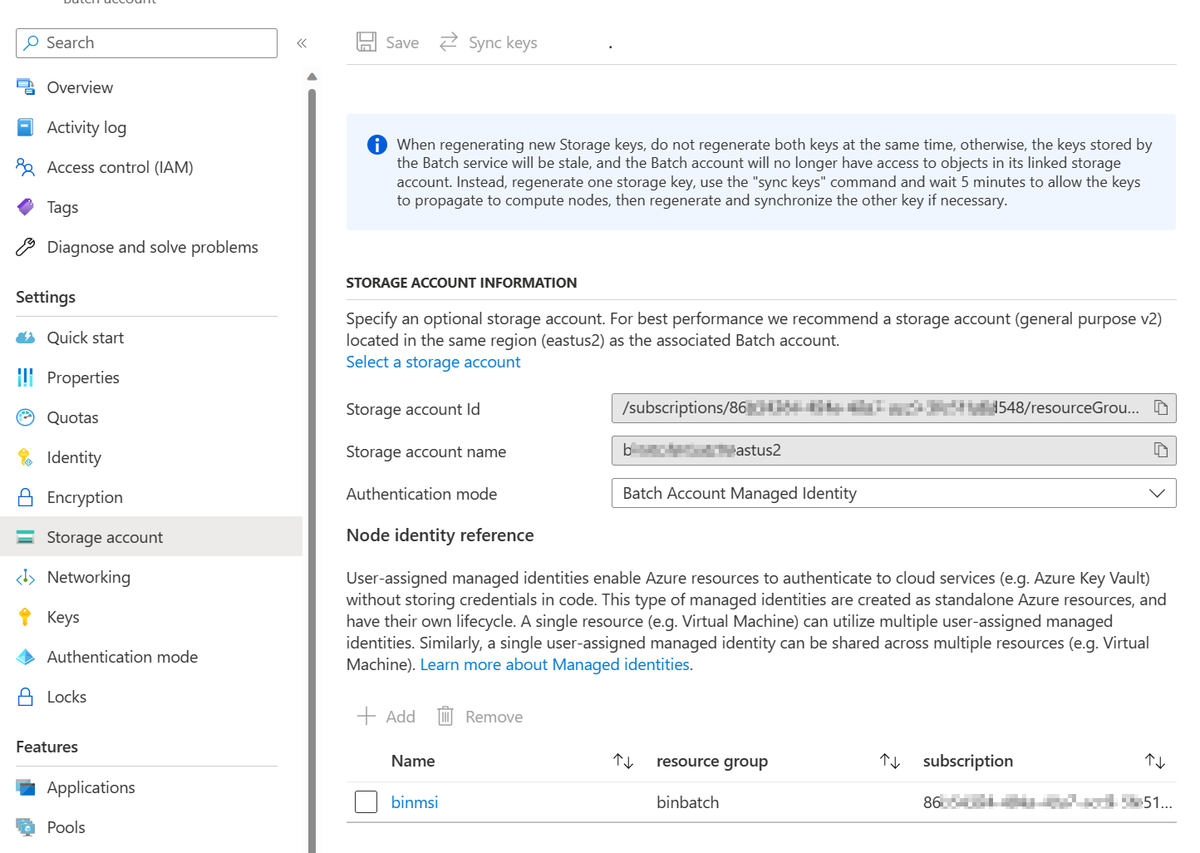Click the sidebar vertical scrollbar
The height and width of the screenshot is (853, 1200).
tap(312, 470)
